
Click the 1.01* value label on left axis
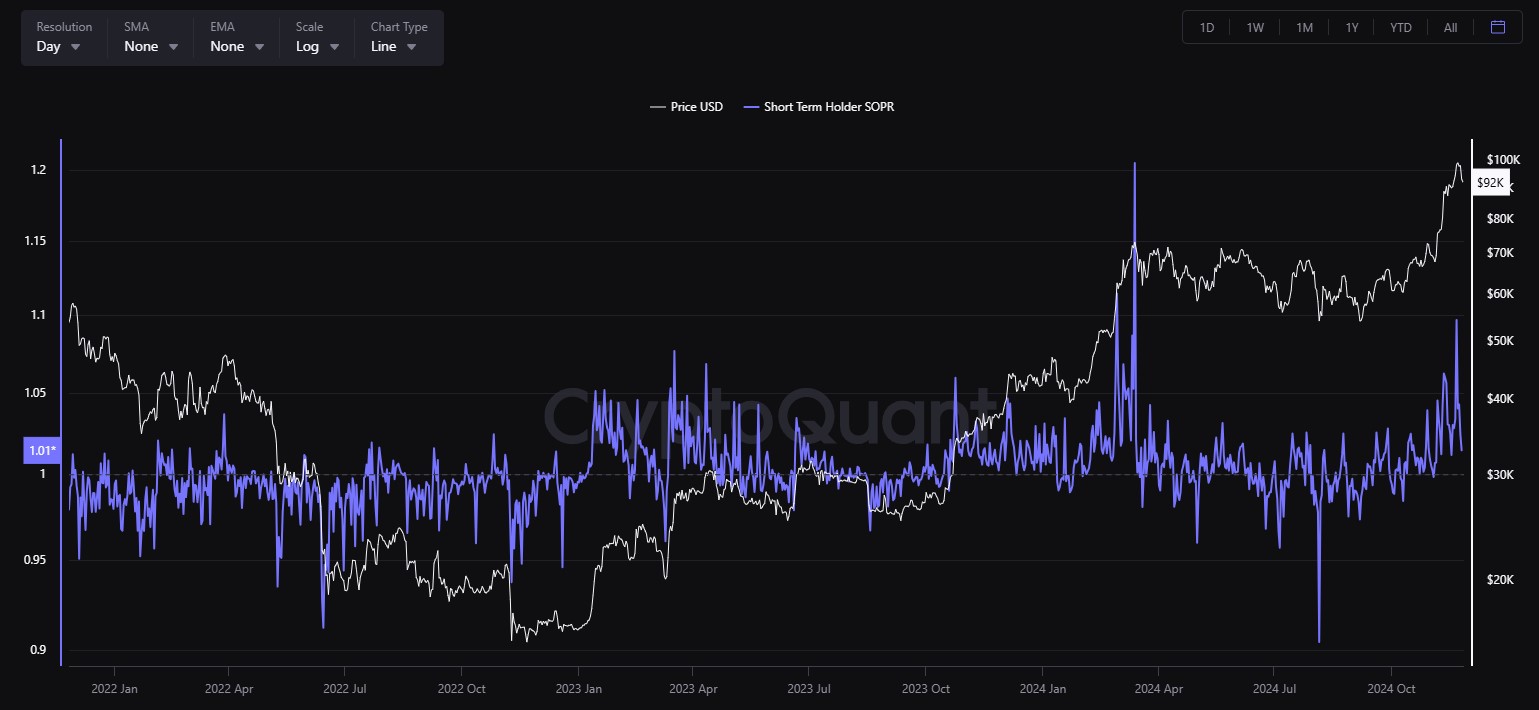(42, 450)
